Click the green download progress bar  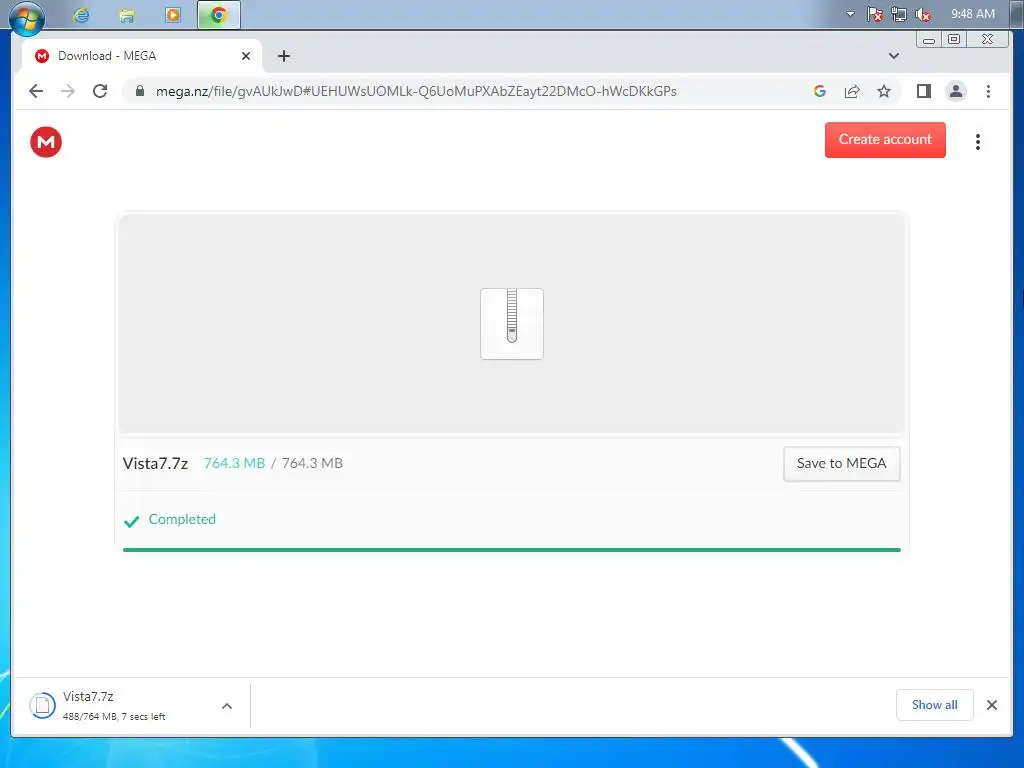coord(512,550)
